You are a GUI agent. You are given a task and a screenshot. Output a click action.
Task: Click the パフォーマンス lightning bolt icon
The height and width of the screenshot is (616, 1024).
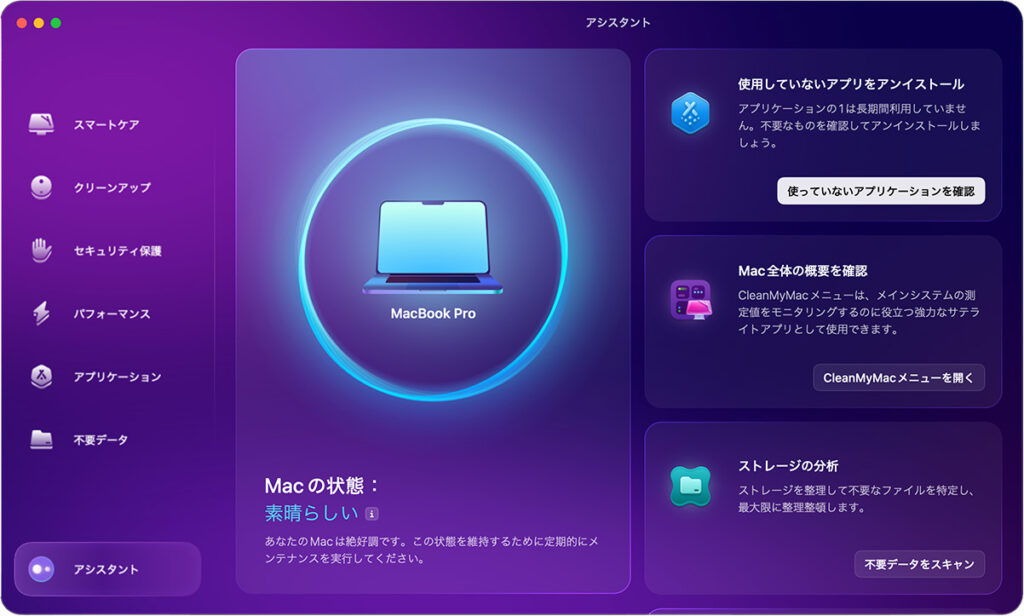(x=41, y=314)
